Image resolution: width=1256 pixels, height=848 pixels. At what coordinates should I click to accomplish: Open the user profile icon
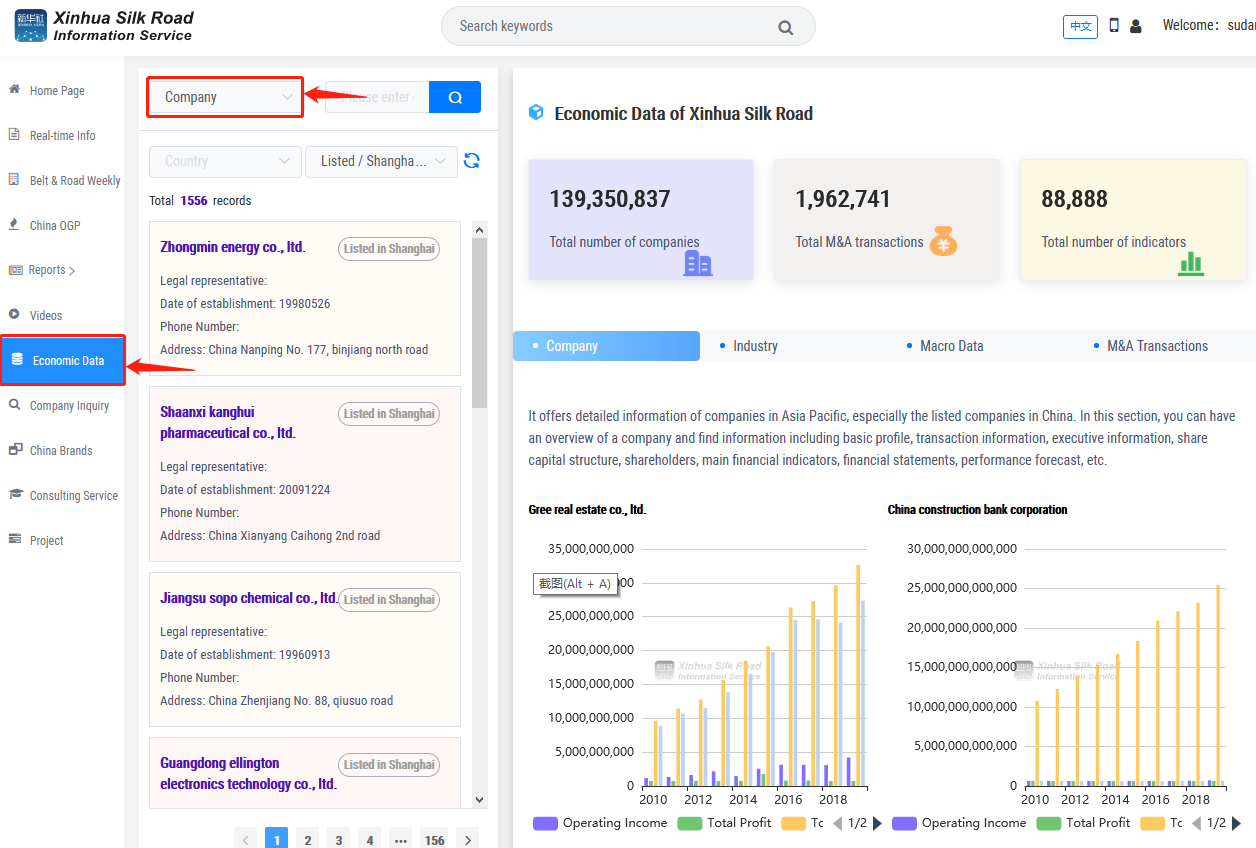(1136, 26)
